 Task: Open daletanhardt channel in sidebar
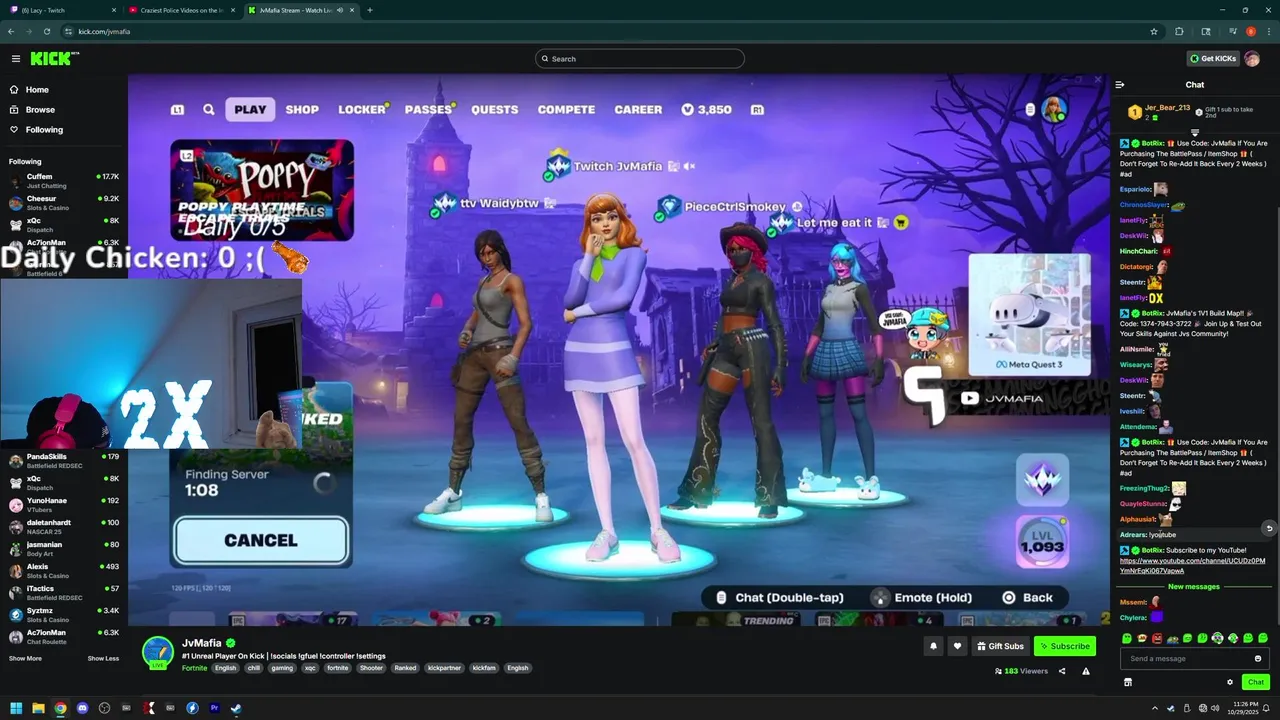tap(63, 526)
